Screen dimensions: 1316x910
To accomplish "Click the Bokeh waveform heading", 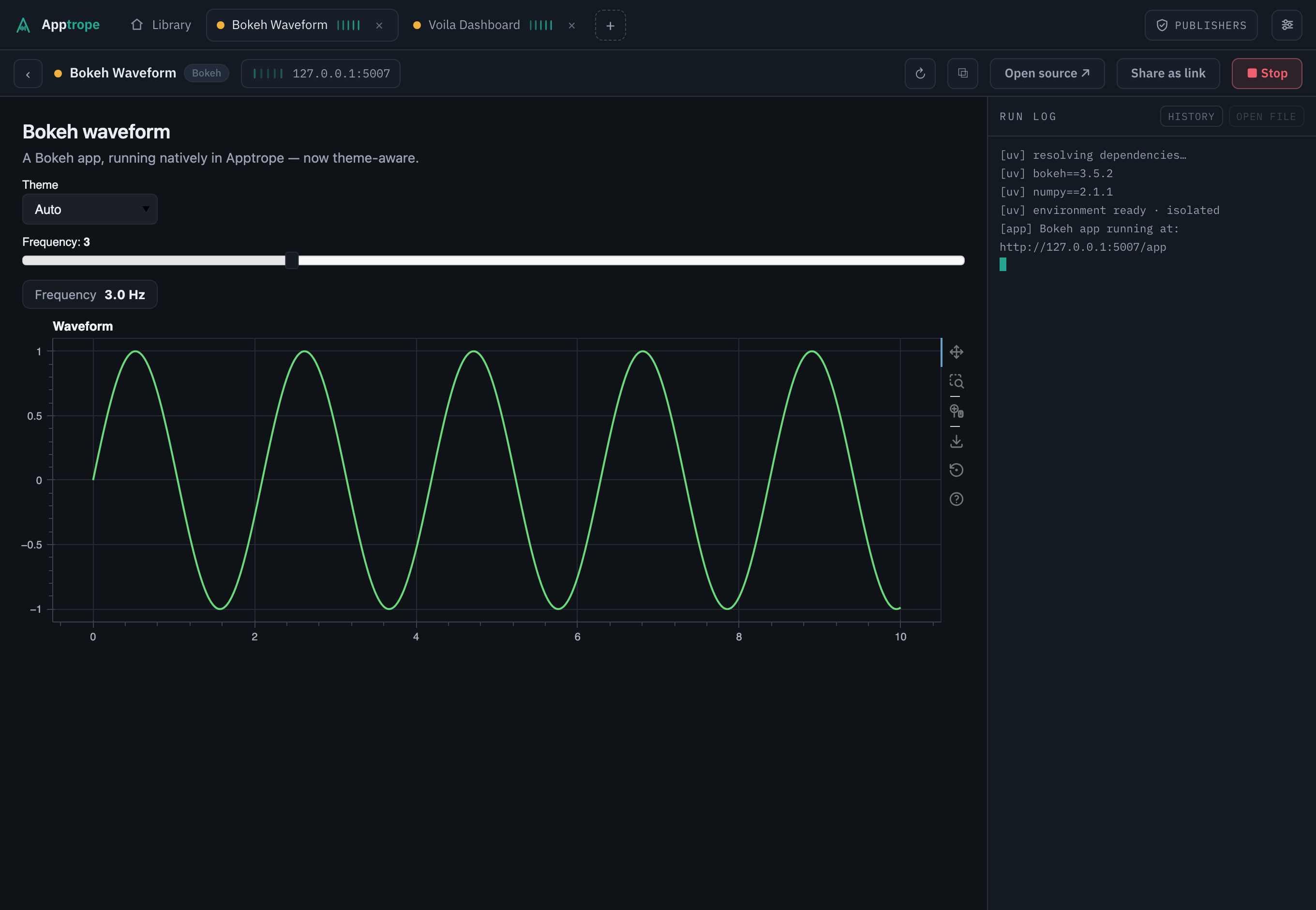I will (x=96, y=132).
